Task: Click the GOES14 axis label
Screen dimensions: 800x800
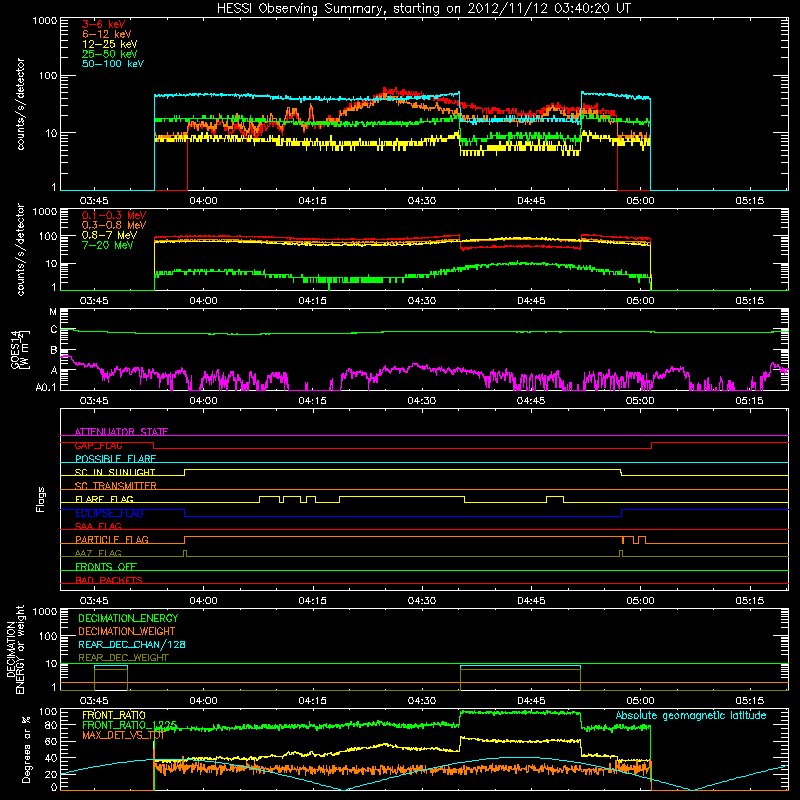Action: coord(20,349)
